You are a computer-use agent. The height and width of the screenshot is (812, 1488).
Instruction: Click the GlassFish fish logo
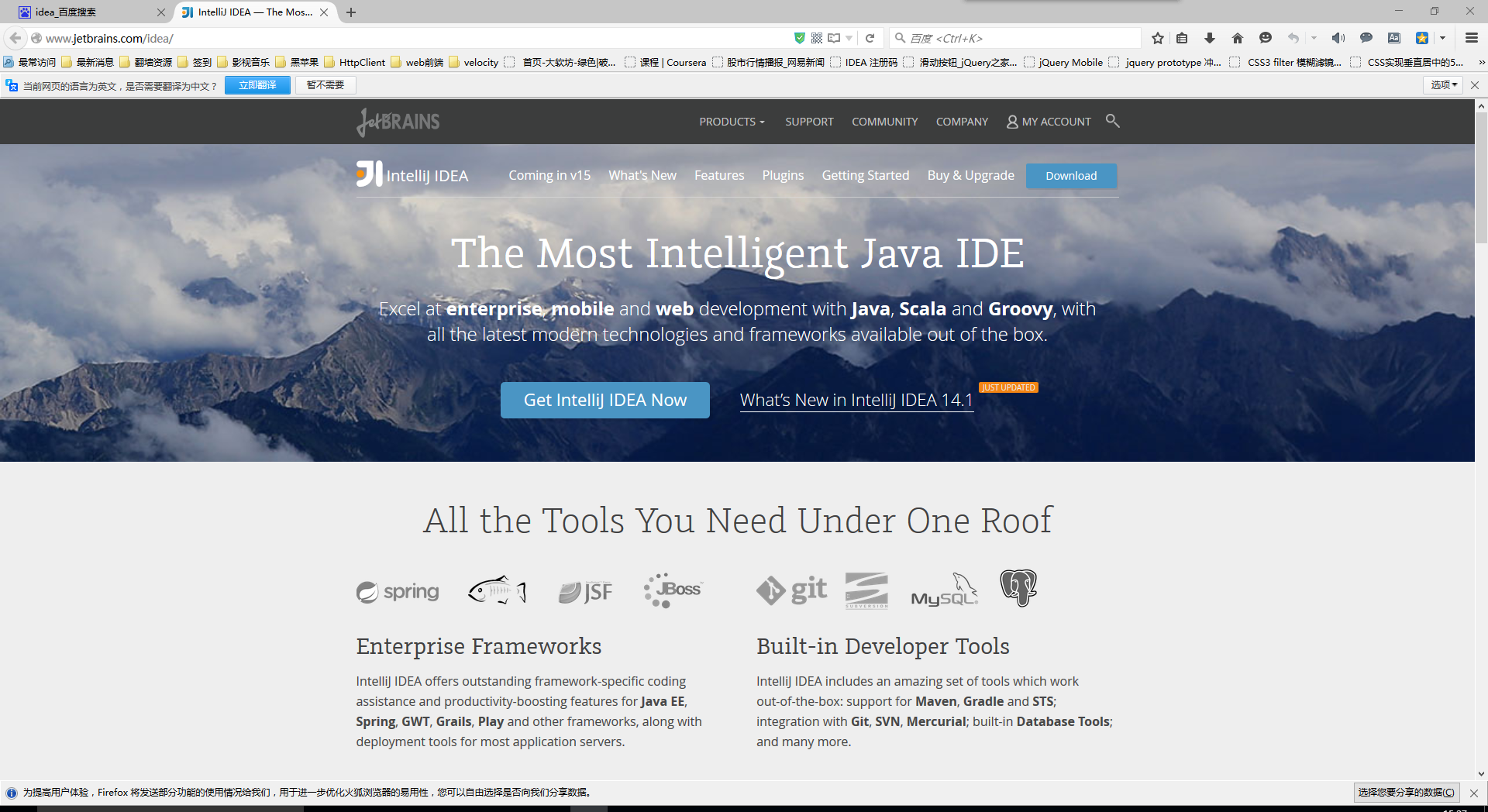(497, 590)
